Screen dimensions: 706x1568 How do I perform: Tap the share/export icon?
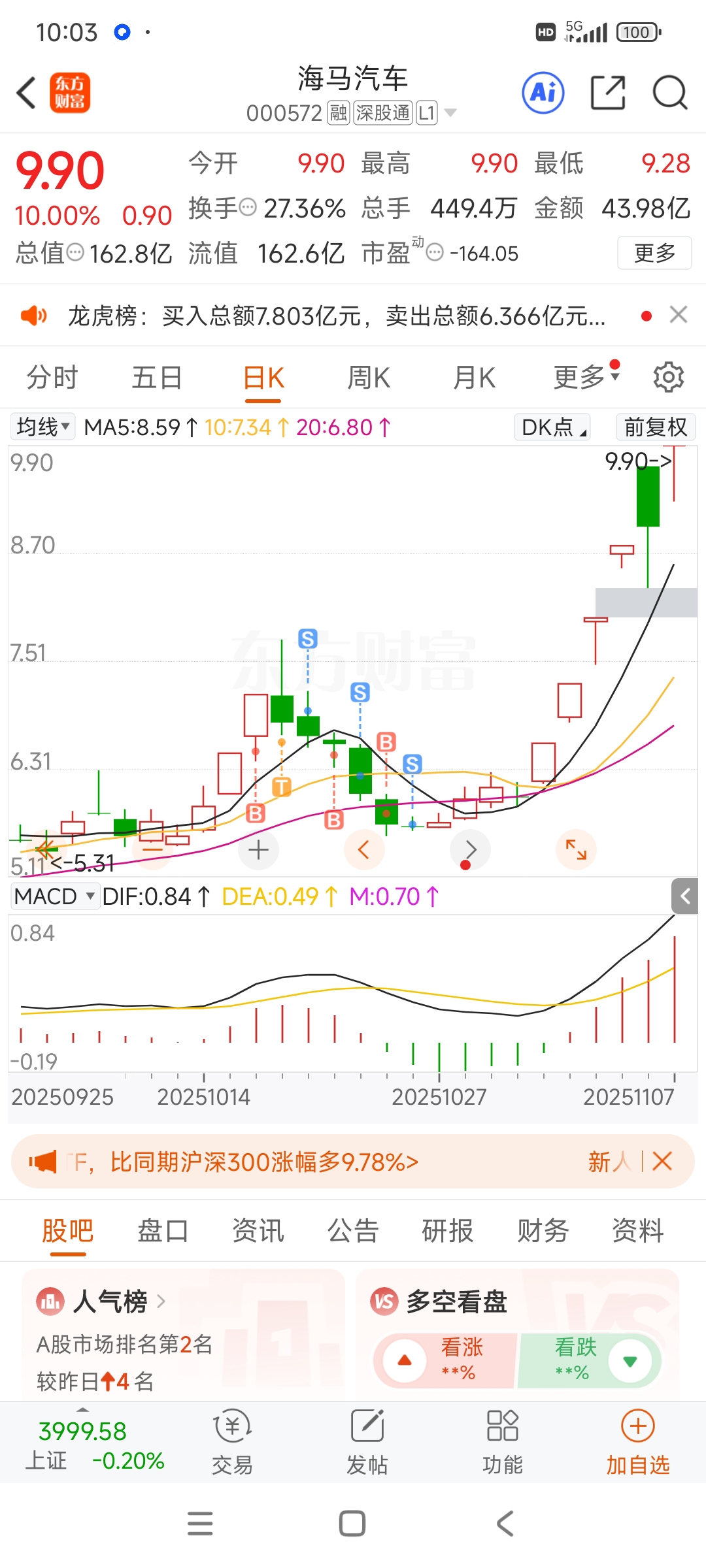coord(608,92)
